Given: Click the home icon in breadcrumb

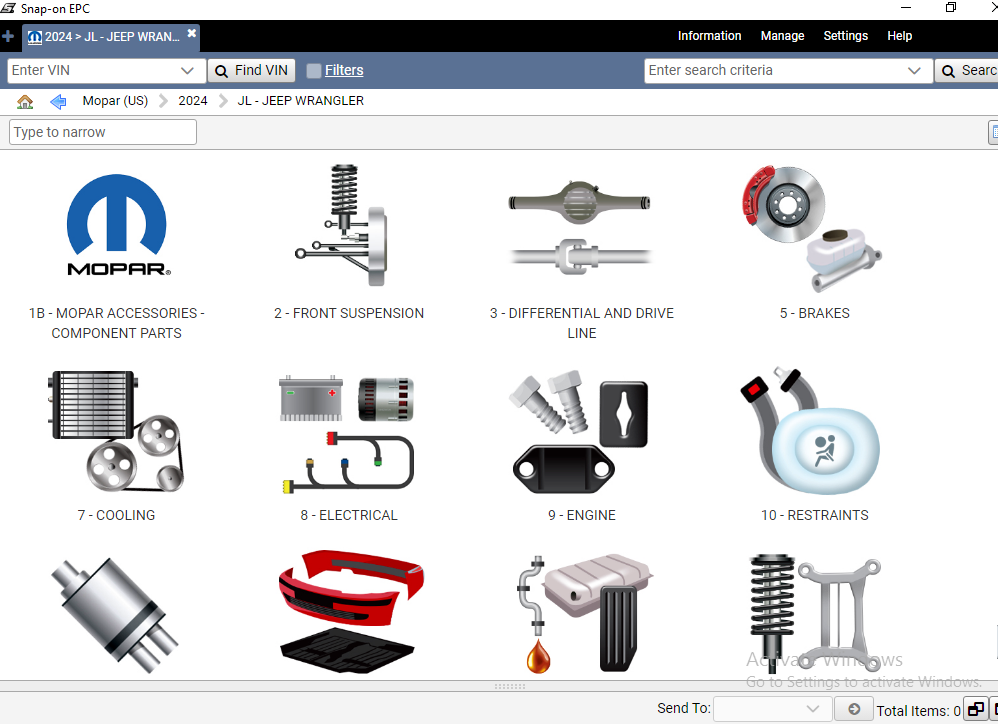Looking at the screenshot, I should click(25, 101).
